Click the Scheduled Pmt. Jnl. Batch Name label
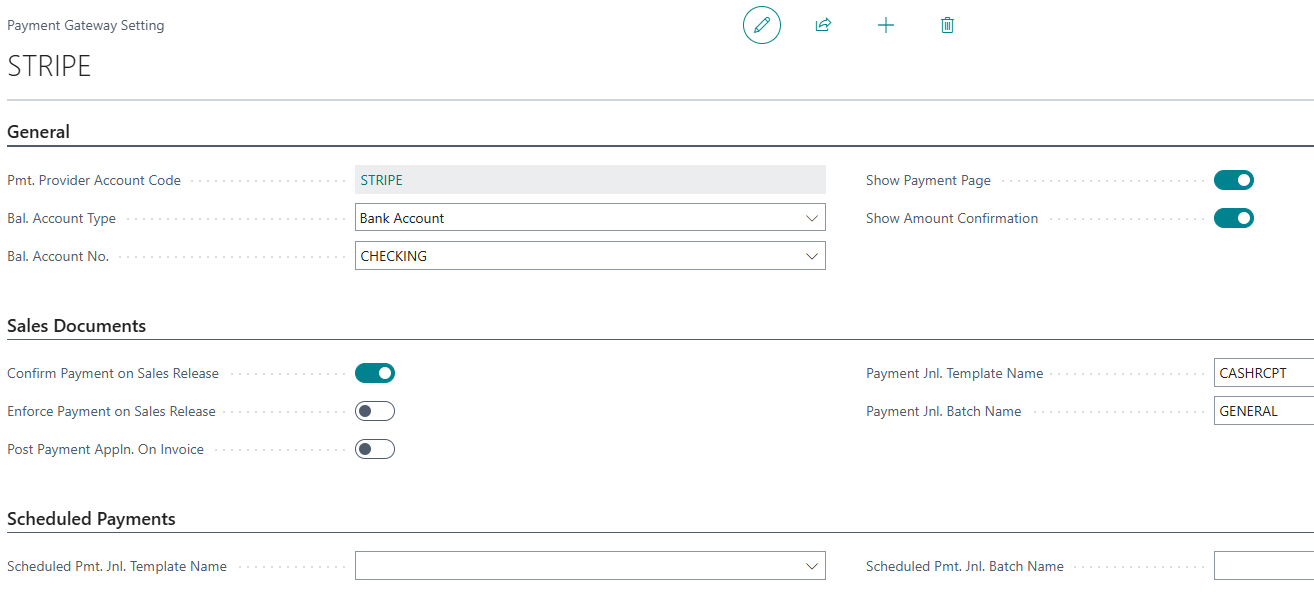Image resolution: width=1314 pixels, height=603 pixels. point(965,566)
